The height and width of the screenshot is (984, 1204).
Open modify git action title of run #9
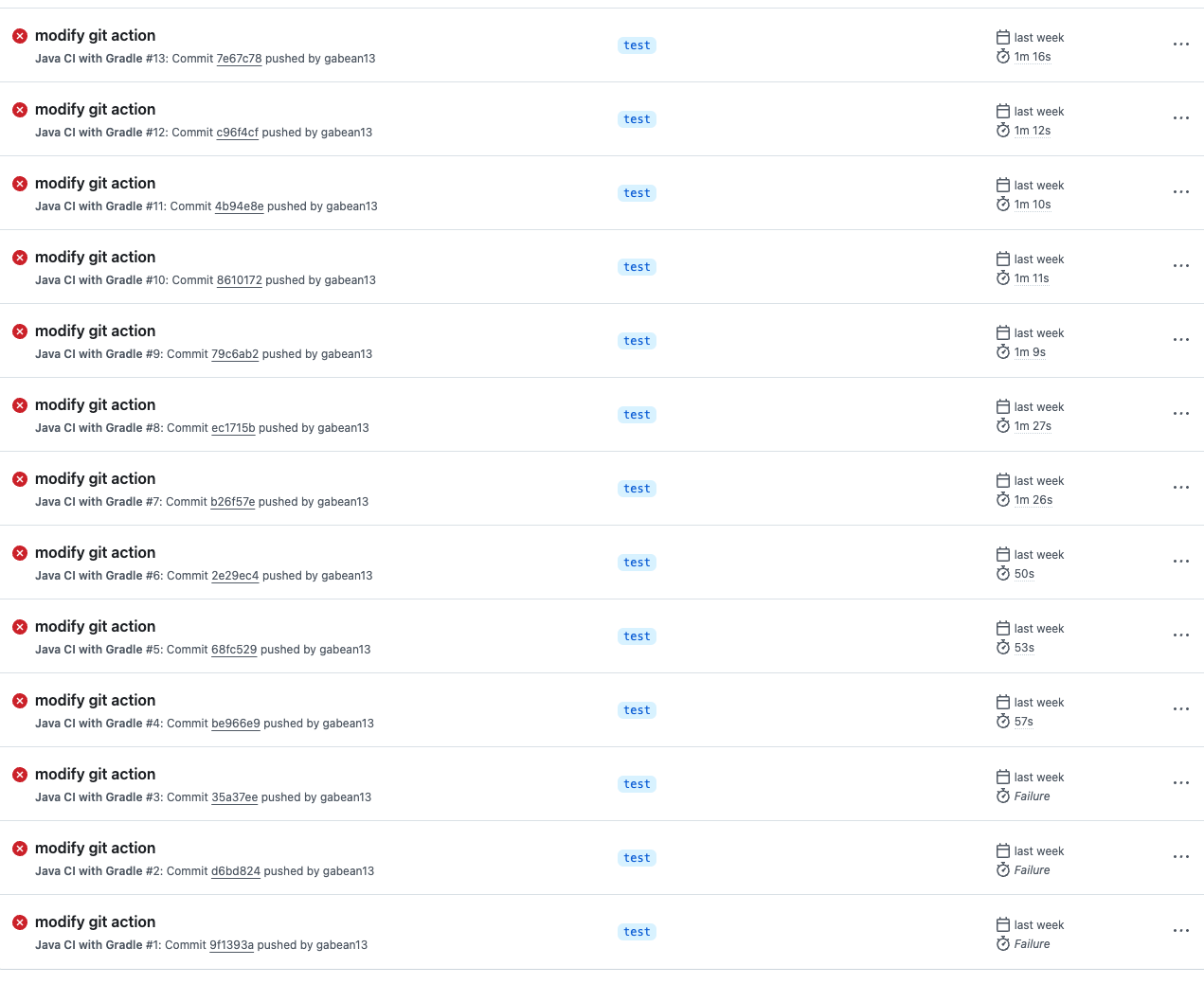[x=95, y=331]
